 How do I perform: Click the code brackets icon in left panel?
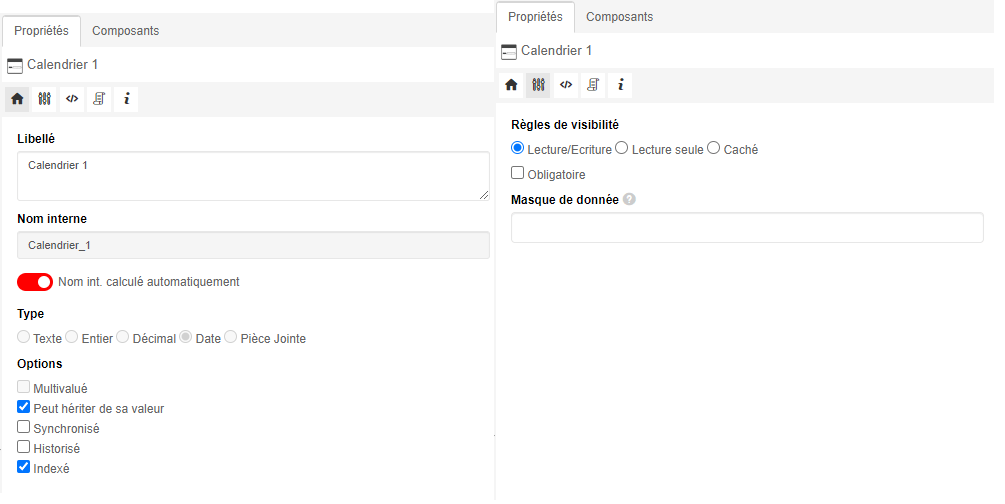coord(72,99)
